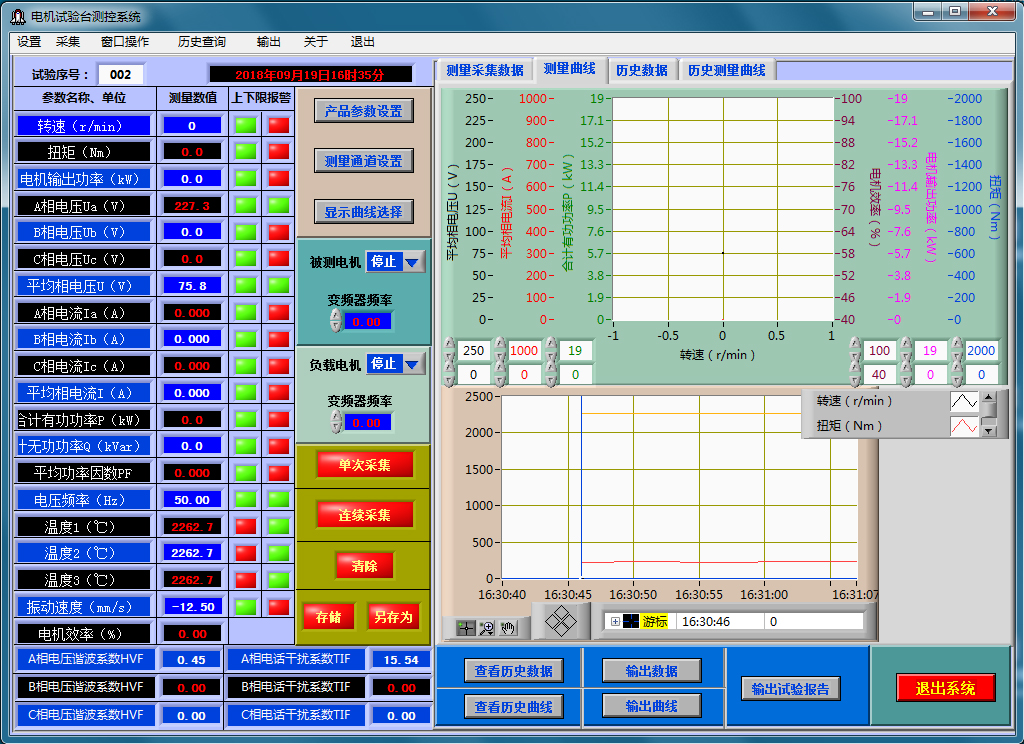Switch to the 测量采集数据 tab
Screen dimensions: 1024x744
pyautogui.click(x=485, y=70)
